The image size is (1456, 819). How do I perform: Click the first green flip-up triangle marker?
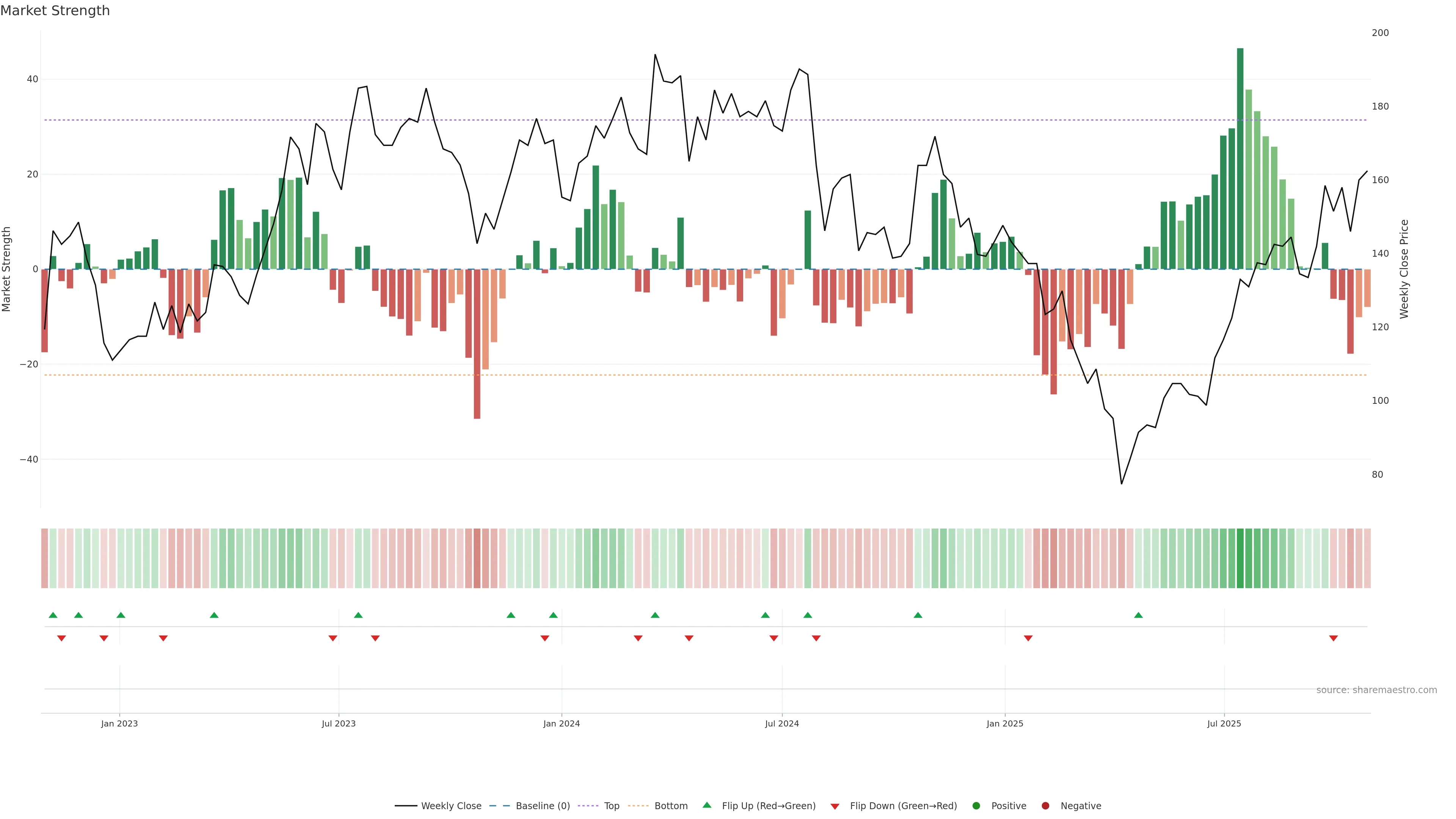click(x=53, y=615)
